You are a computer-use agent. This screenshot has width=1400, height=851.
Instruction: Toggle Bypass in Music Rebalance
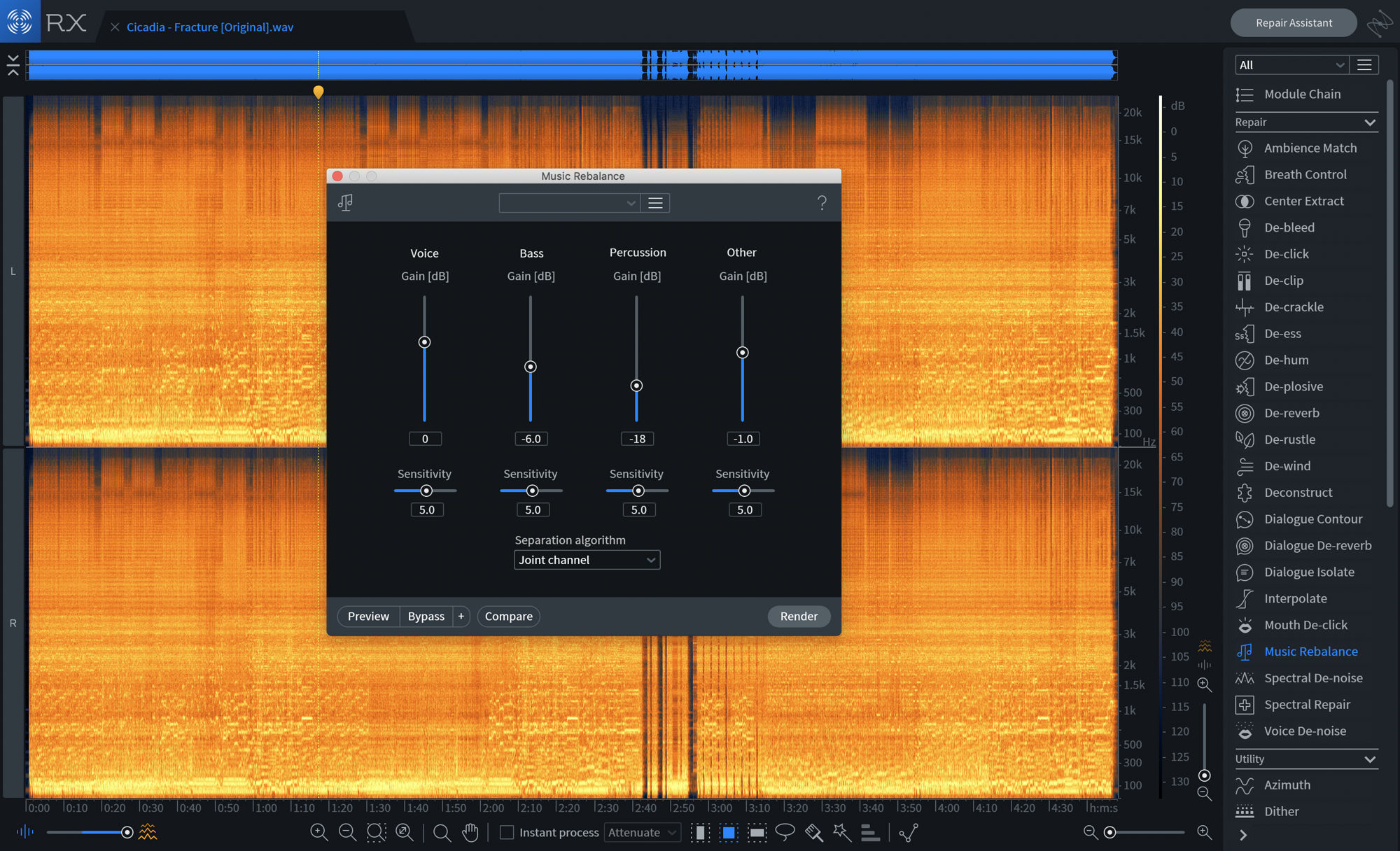click(426, 616)
